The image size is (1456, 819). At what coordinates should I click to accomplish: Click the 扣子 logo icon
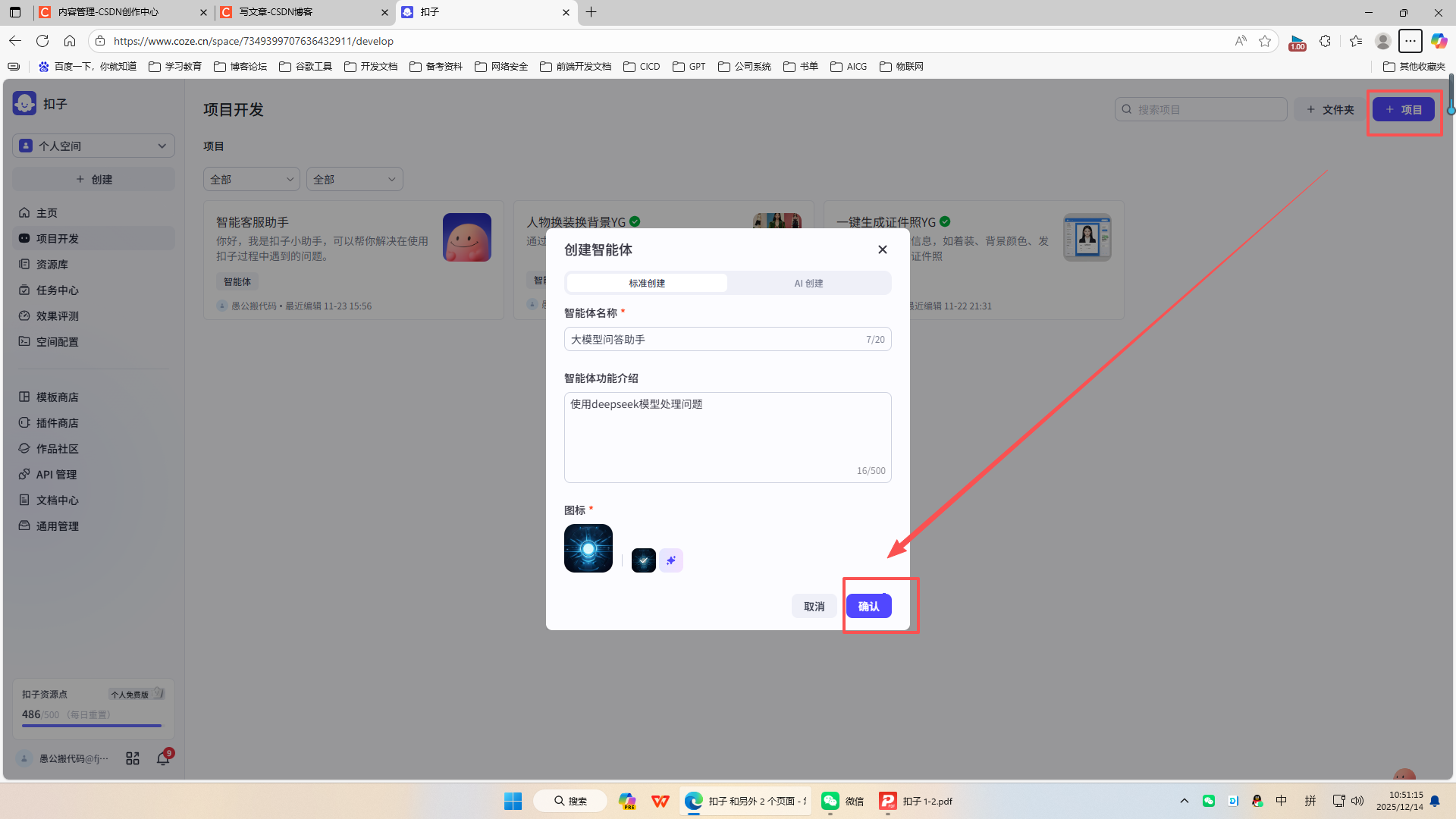click(x=24, y=103)
